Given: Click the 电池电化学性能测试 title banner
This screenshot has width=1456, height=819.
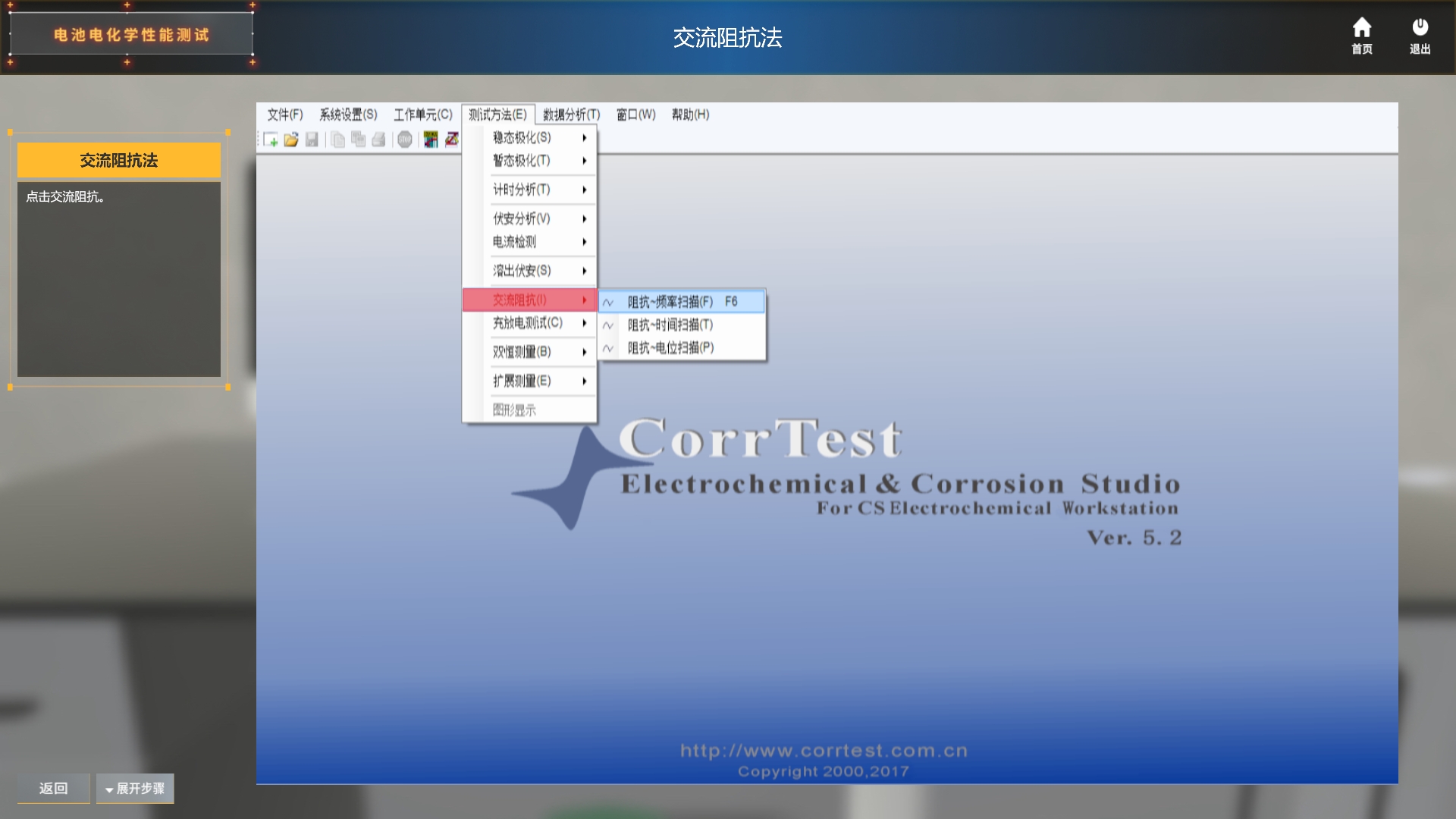Looking at the screenshot, I should coord(131,35).
